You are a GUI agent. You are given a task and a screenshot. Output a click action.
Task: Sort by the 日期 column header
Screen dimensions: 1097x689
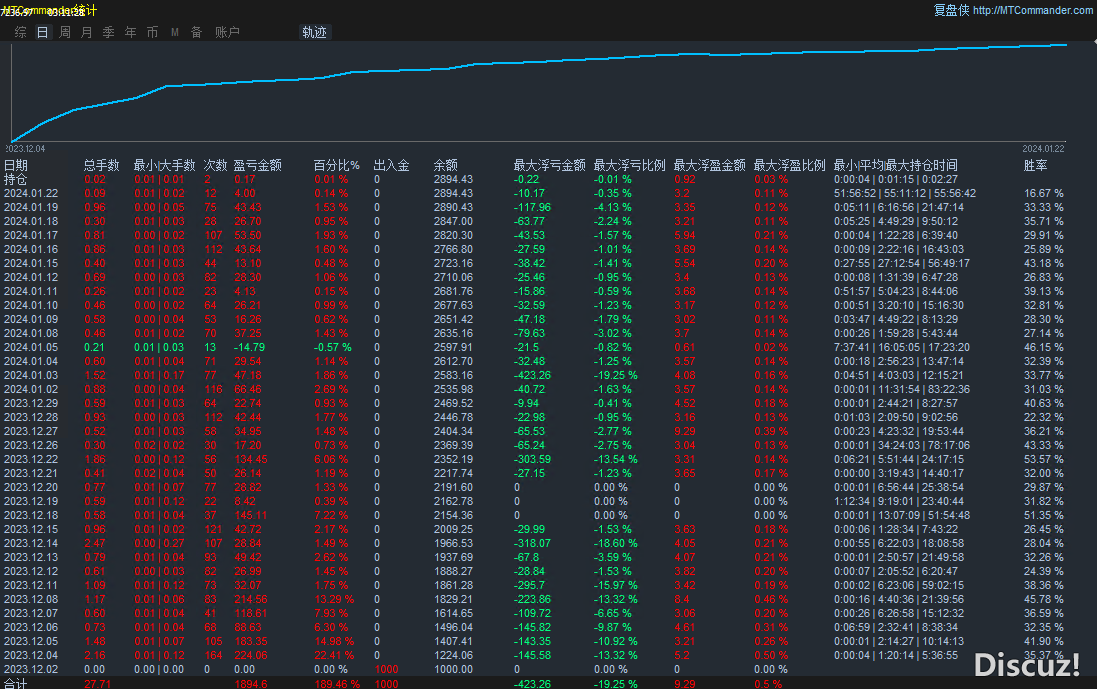click(x=16, y=165)
